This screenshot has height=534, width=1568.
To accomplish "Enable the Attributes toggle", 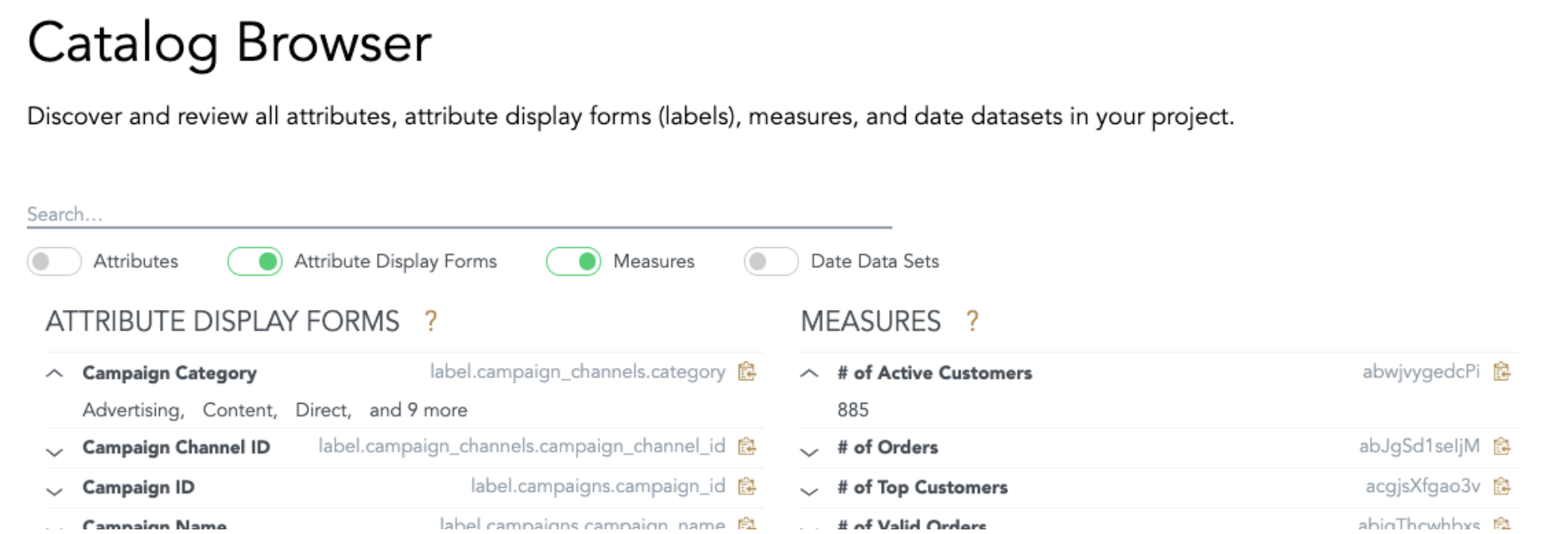I will tap(54, 261).
